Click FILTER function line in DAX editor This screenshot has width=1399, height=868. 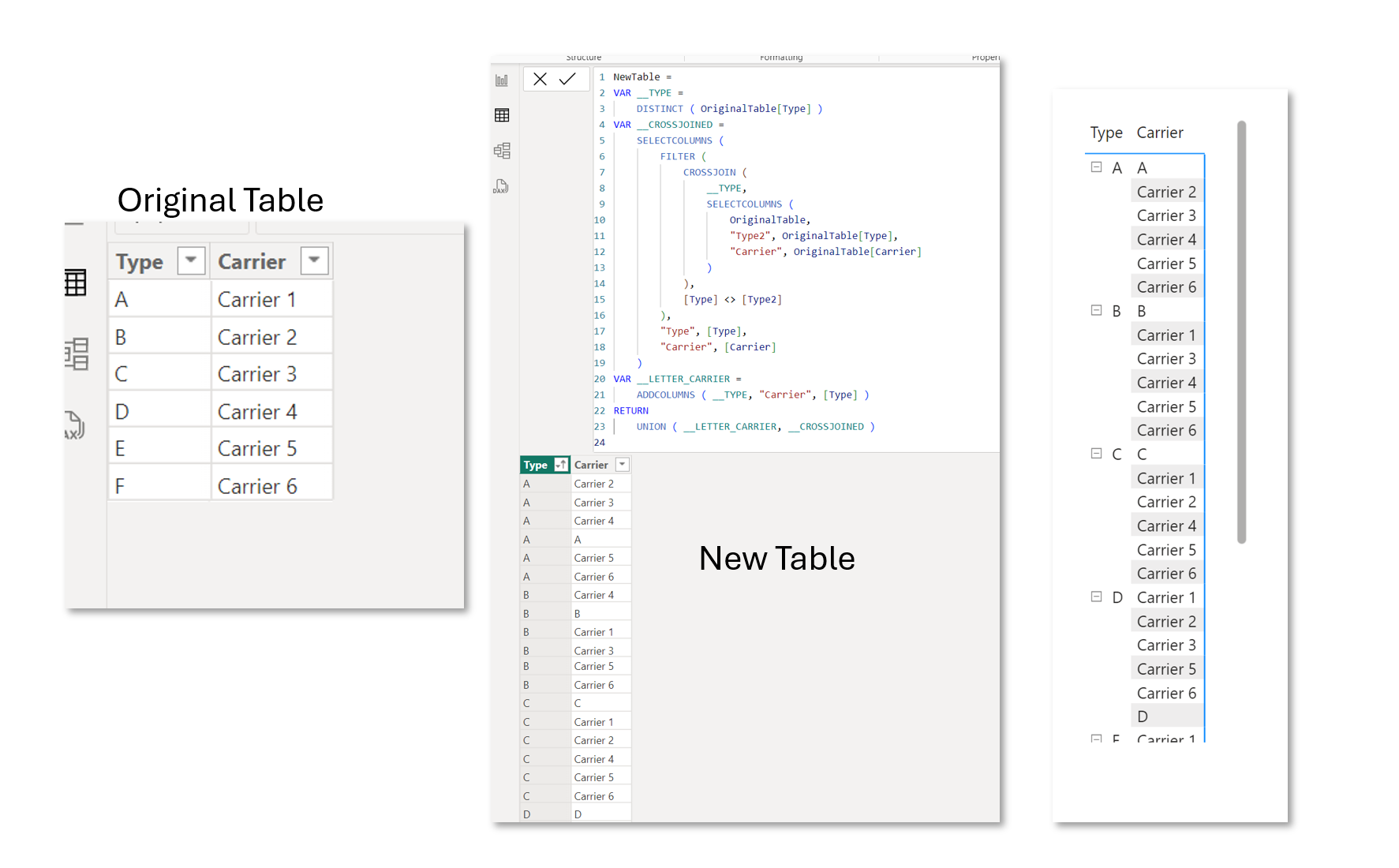pos(683,156)
